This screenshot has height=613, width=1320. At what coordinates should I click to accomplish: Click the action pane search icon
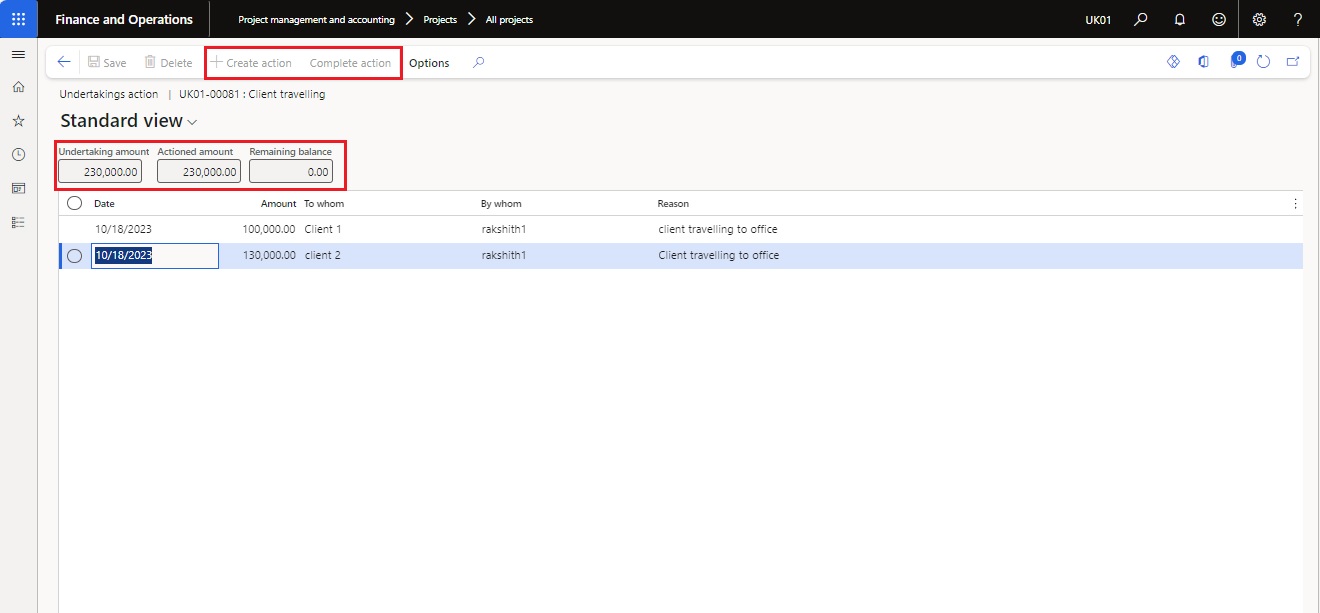click(479, 62)
